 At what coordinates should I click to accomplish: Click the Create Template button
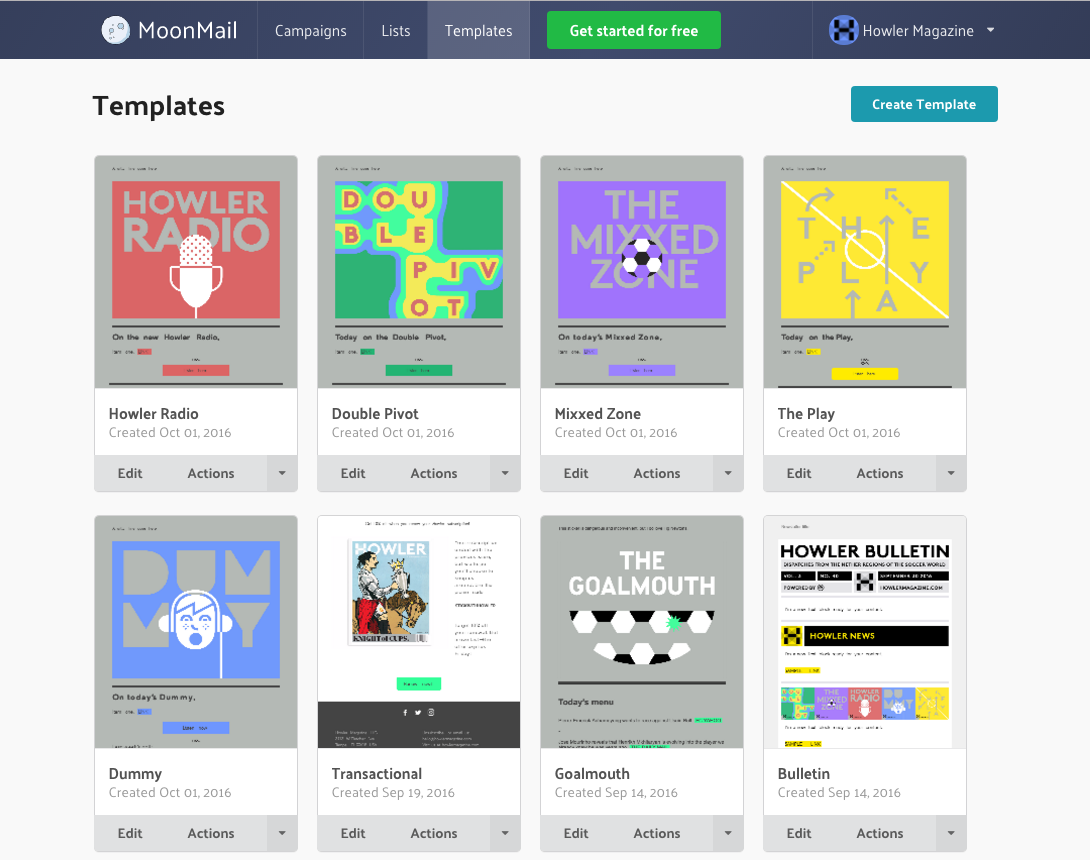924,104
